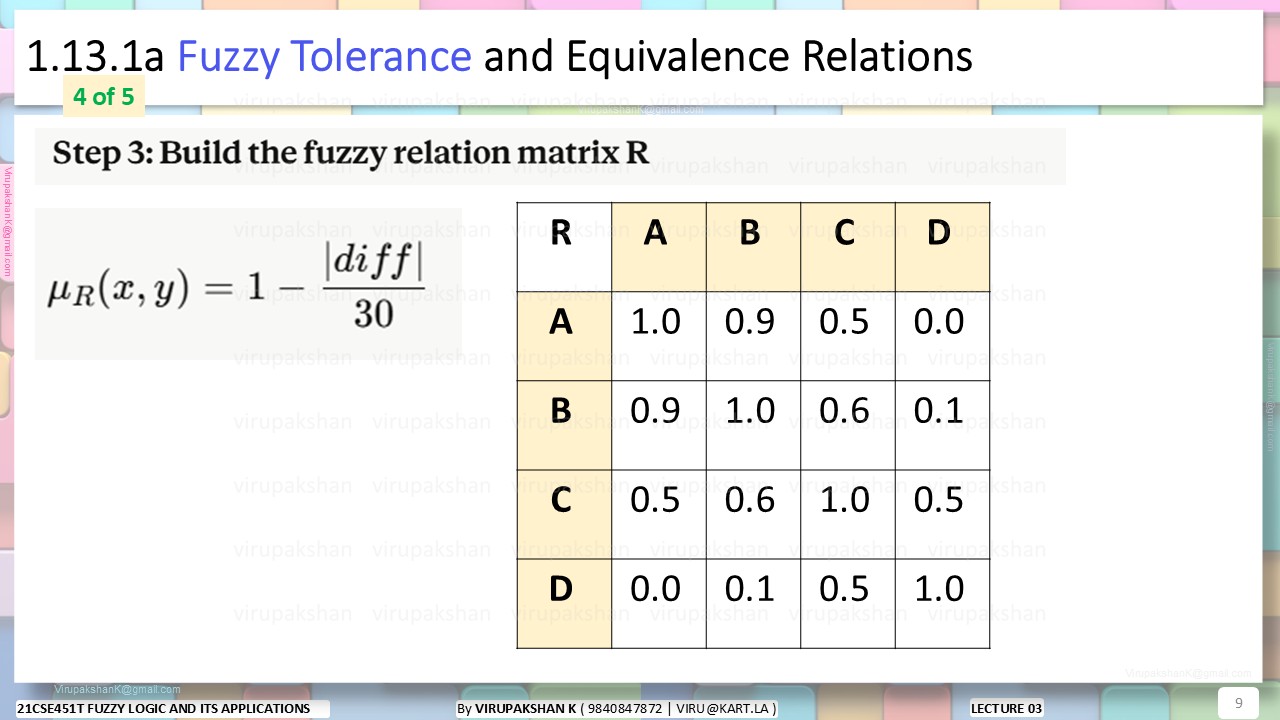Click cell row A column A value 1.0
Image resolution: width=1280 pixels, height=720 pixels.
[x=659, y=336]
